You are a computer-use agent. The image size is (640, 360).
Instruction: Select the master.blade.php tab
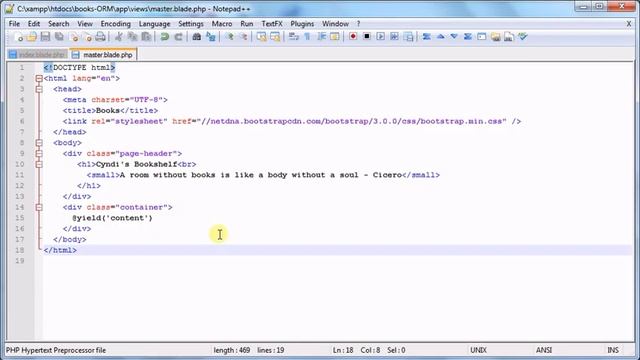coord(103,55)
